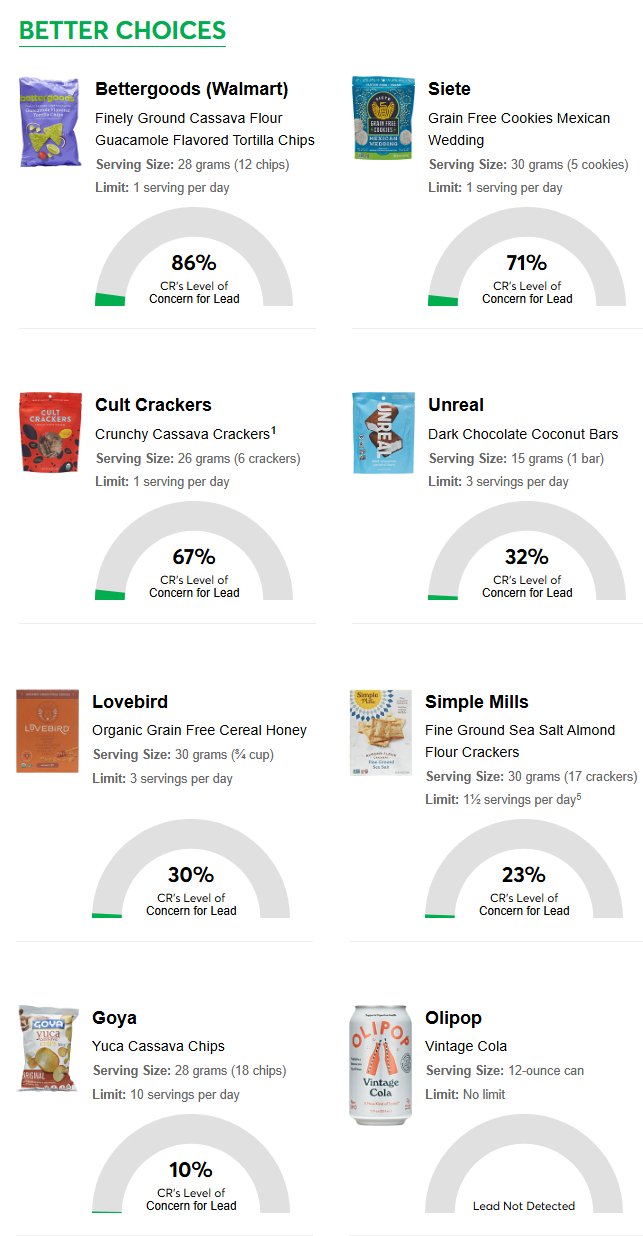The image size is (643, 1236).
Task: Click the Siete brand name
Action: click(449, 89)
